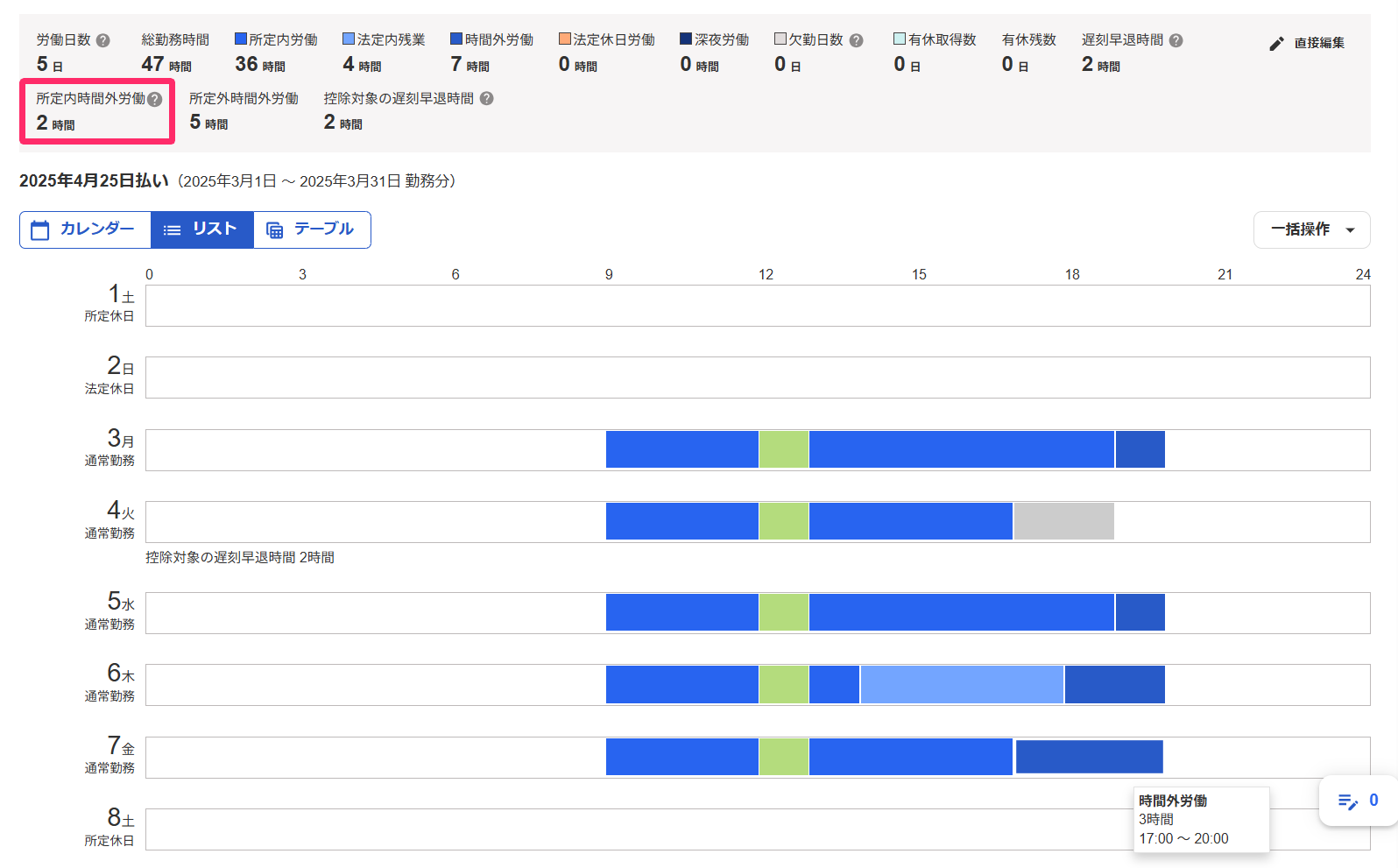Click help icon next to 控除対象の遅刻早退時間

point(486,99)
